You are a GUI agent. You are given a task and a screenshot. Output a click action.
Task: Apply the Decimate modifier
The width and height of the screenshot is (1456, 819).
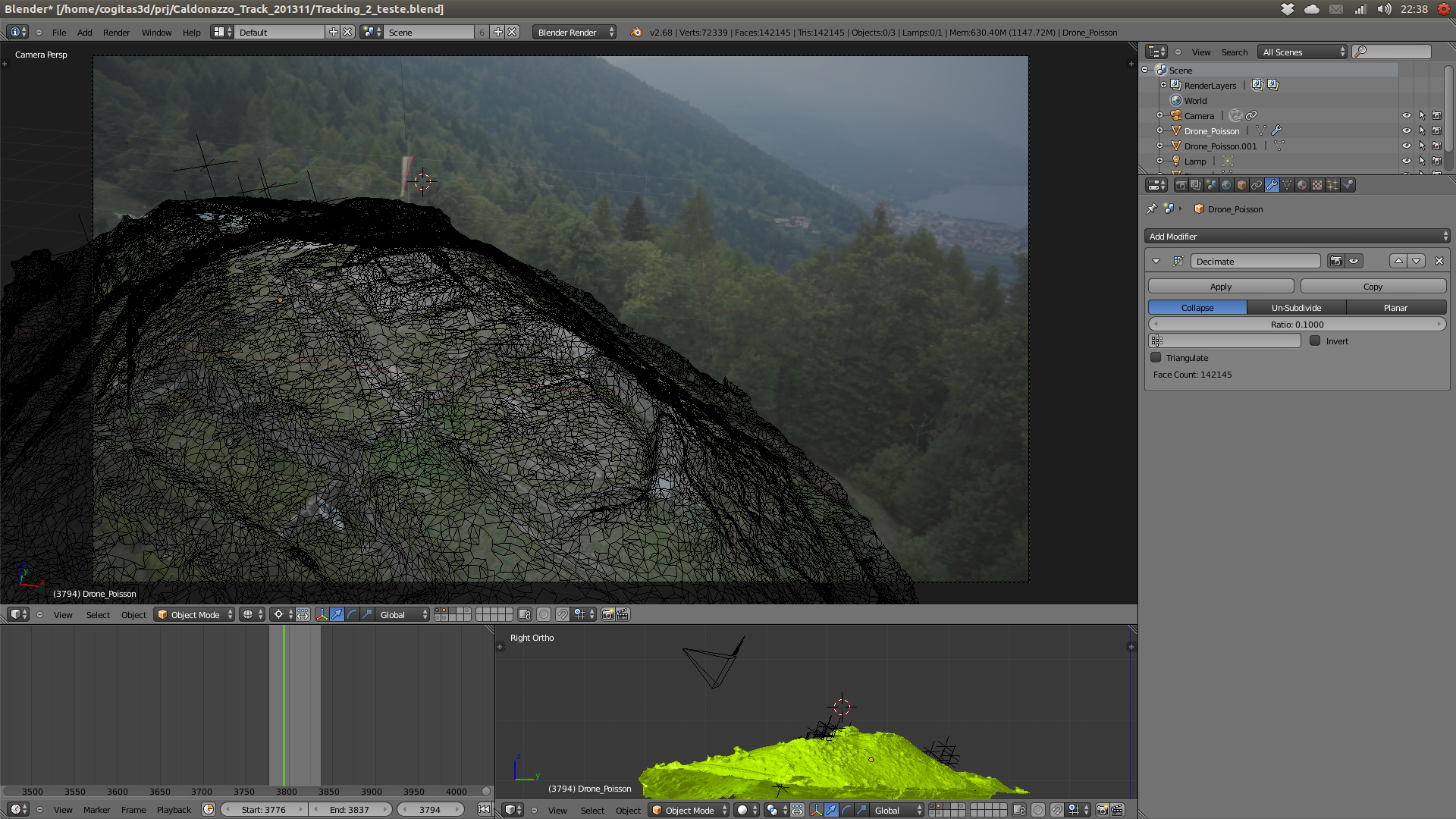pyautogui.click(x=1220, y=287)
